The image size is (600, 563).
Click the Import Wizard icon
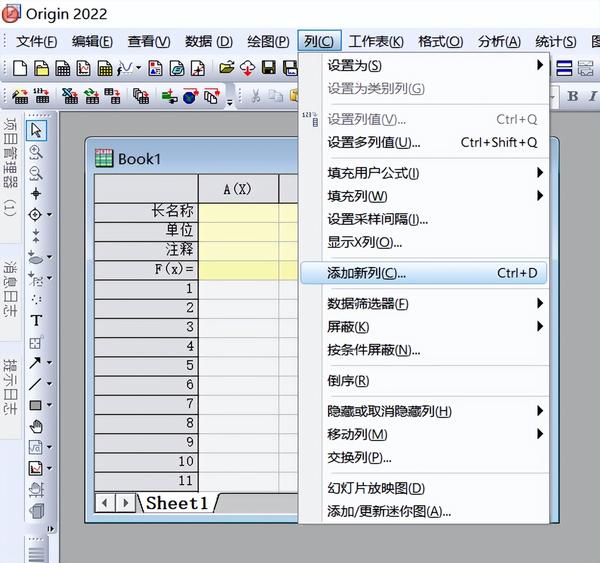click(x=20, y=96)
